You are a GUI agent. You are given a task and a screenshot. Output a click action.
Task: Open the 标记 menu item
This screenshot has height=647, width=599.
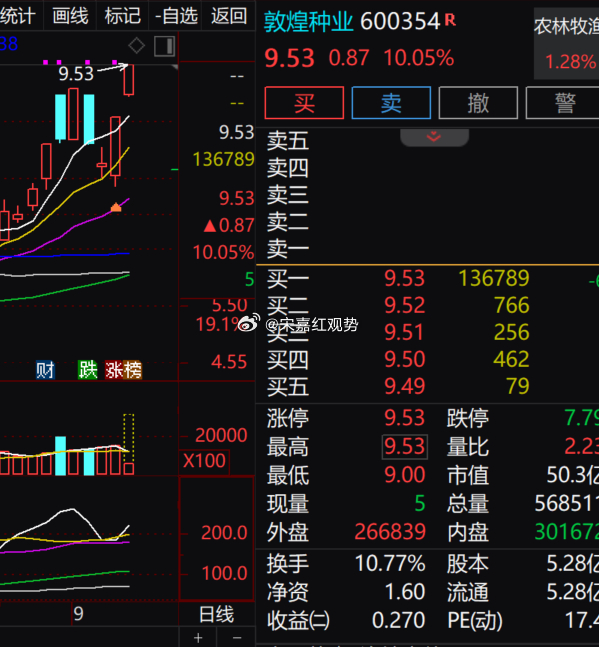(123, 16)
